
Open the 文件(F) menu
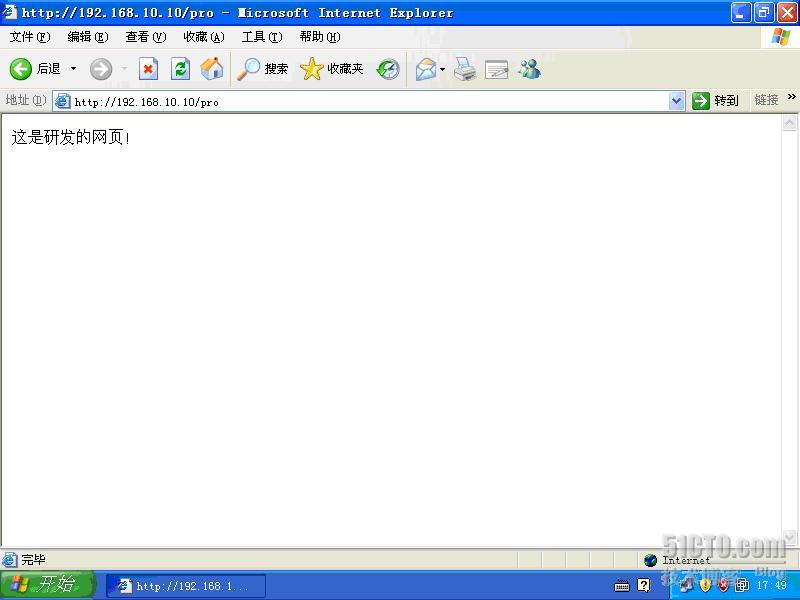point(30,37)
